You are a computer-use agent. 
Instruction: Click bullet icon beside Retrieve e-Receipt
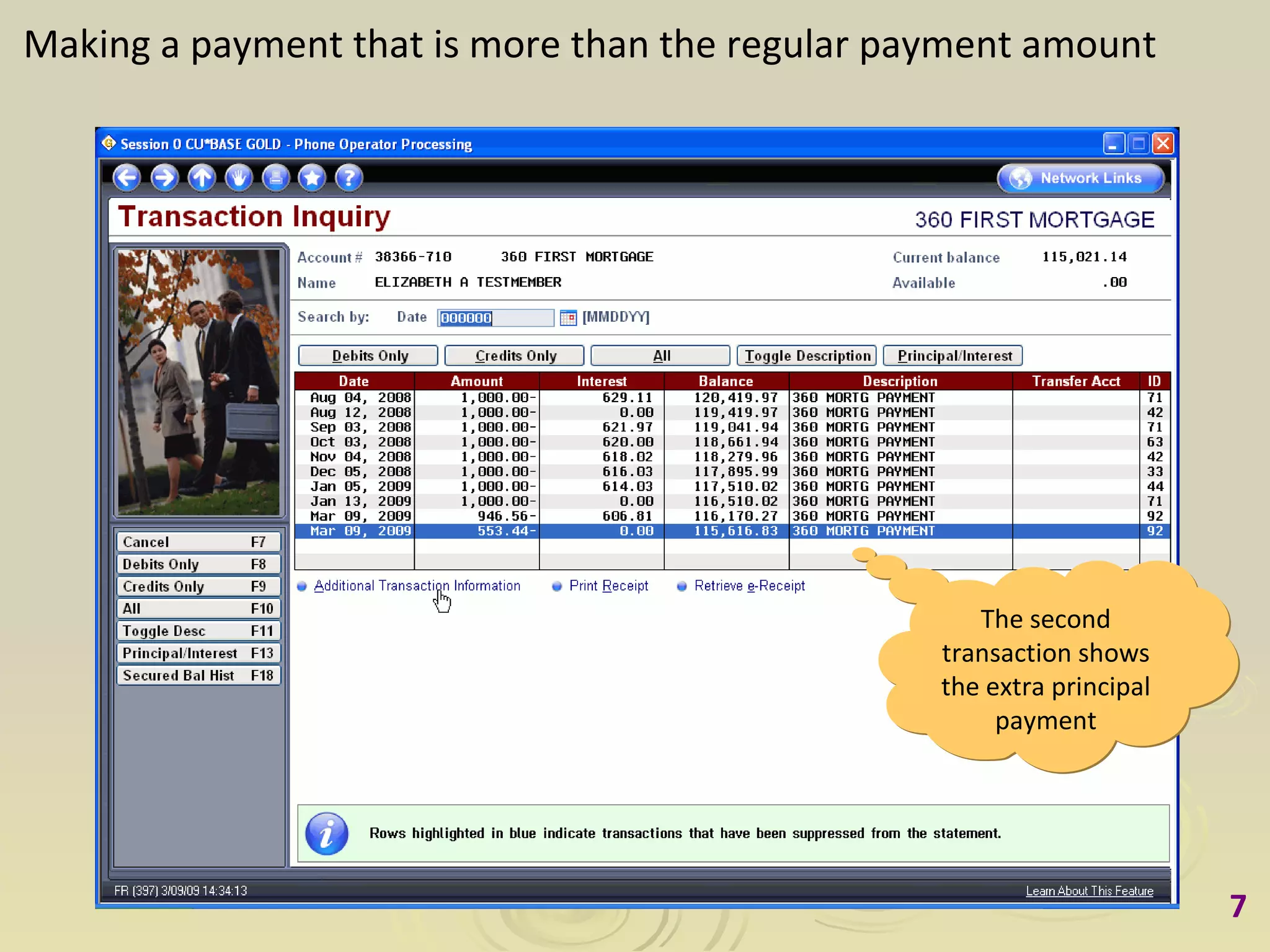tap(682, 586)
